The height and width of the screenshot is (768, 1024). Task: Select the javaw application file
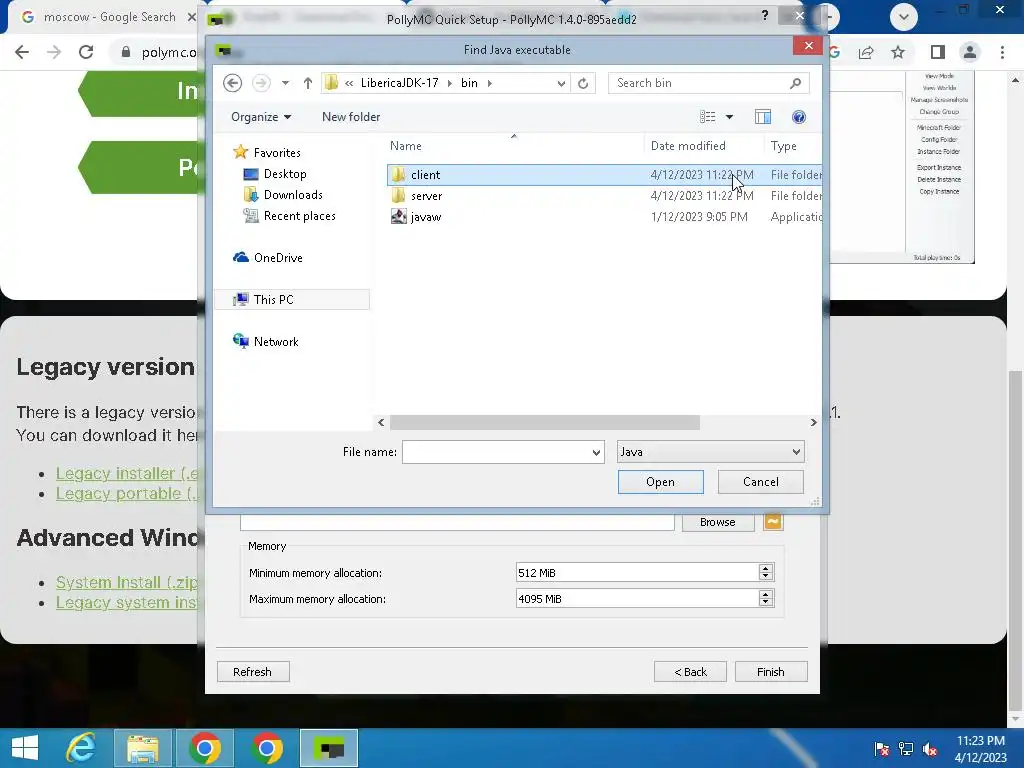(x=604, y=217)
